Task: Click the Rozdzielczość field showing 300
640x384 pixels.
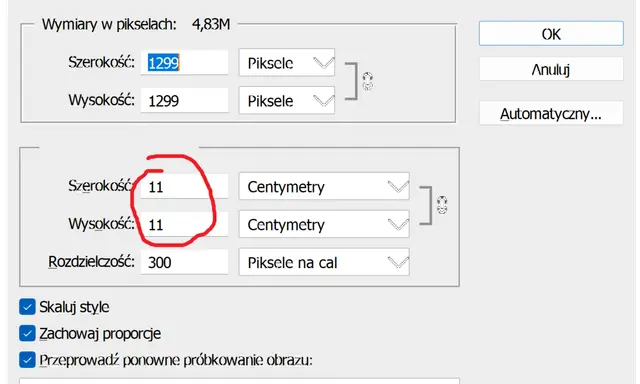Action: 184,262
